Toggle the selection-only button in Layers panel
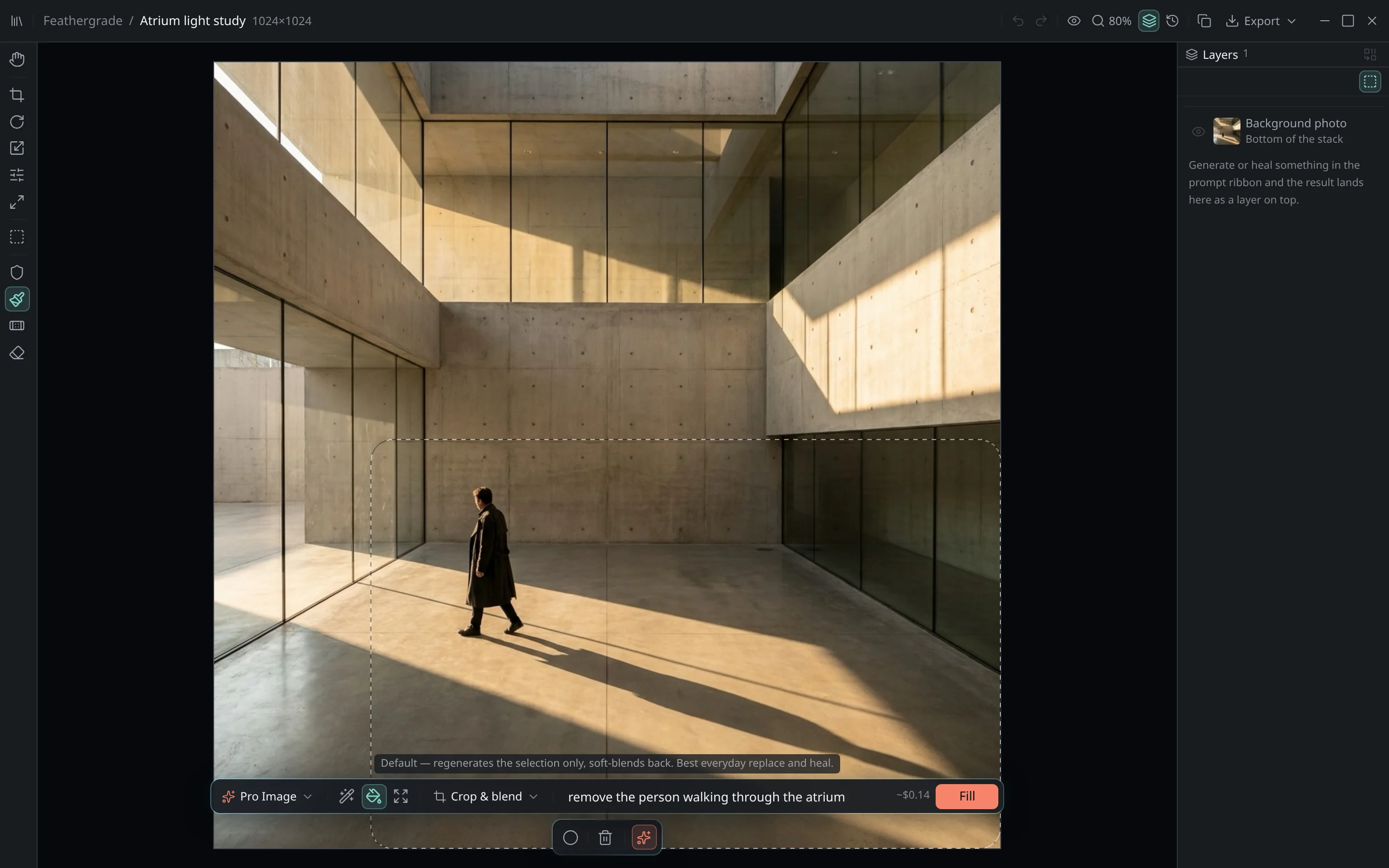Image resolution: width=1389 pixels, height=868 pixels. (x=1370, y=81)
